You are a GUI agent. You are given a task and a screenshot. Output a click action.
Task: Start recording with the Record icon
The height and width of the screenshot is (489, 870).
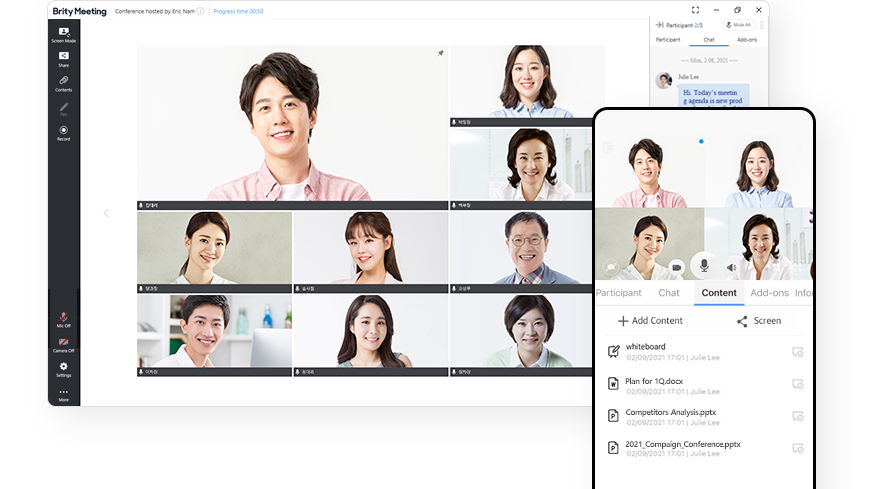[64, 133]
